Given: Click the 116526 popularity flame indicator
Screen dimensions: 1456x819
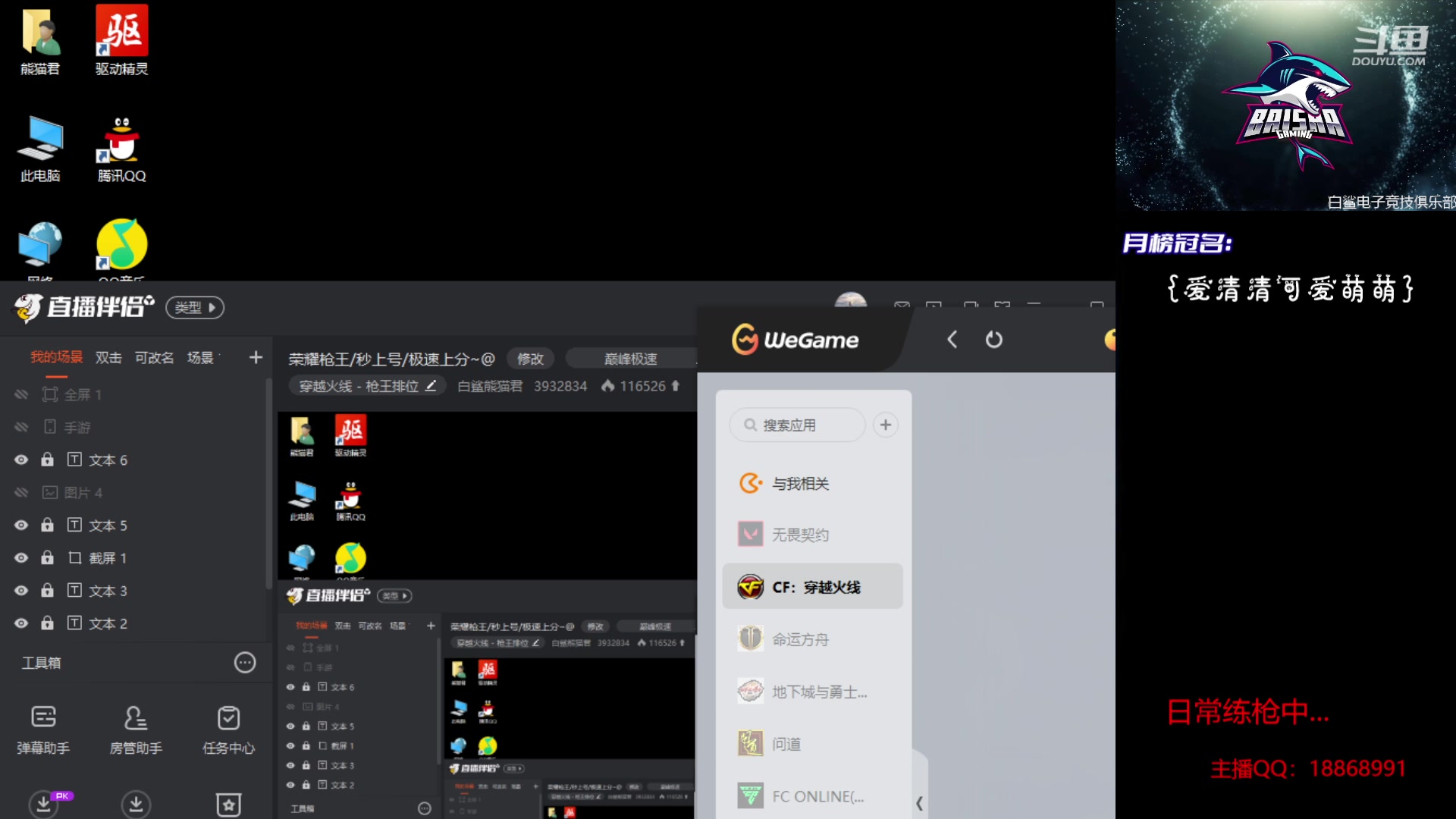Looking at the screenshot, I should coord(641,386).
